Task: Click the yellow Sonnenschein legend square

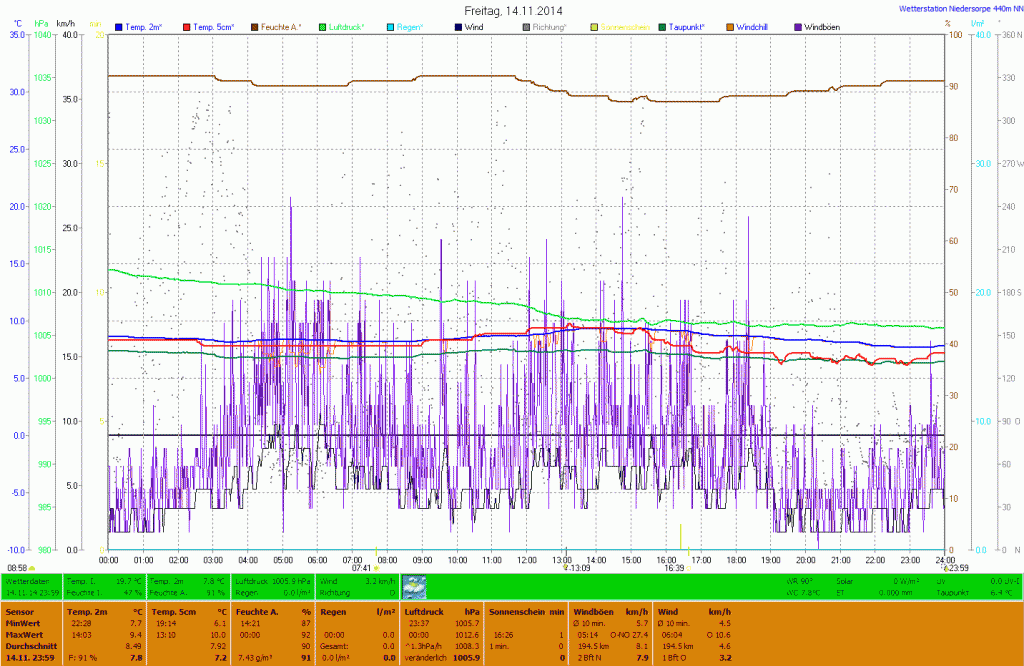Action: coord(595,25)
